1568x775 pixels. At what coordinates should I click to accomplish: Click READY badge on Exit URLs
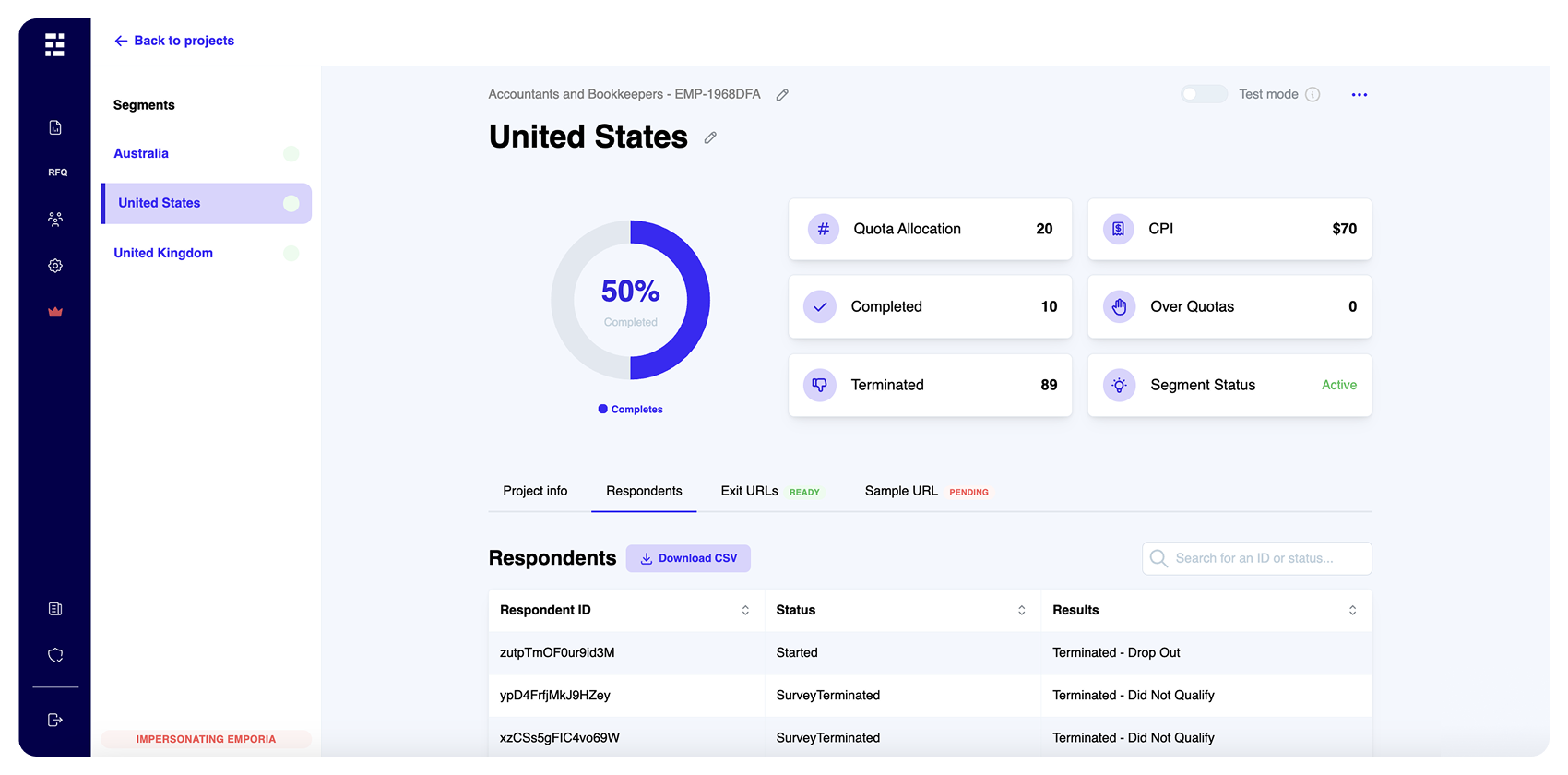[x=804, y=493]
